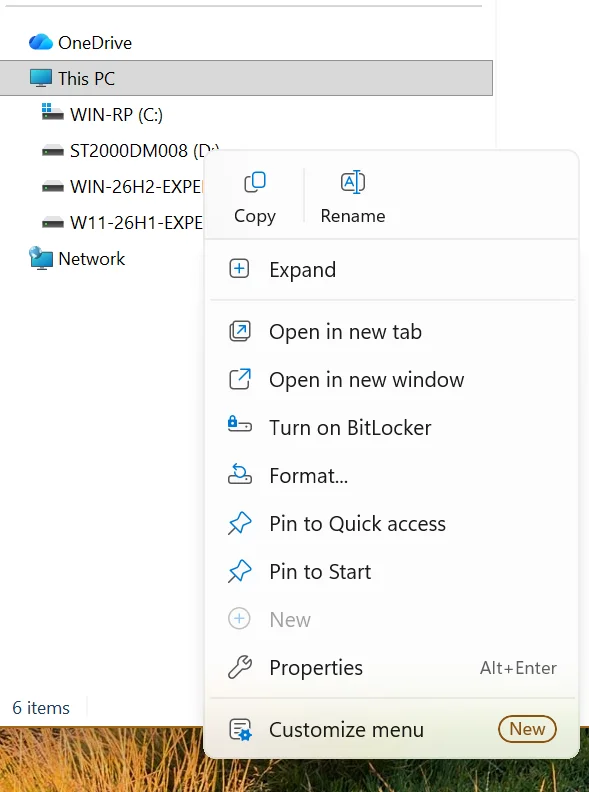Select Network in the navigation pane

click(x=91, y=259)
